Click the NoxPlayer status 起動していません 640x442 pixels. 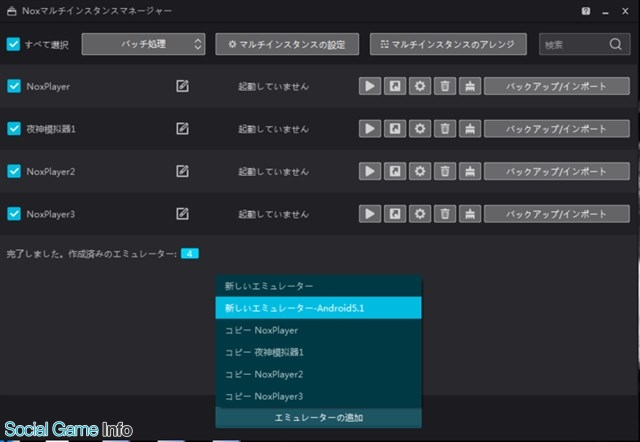[x=273, y=87]
